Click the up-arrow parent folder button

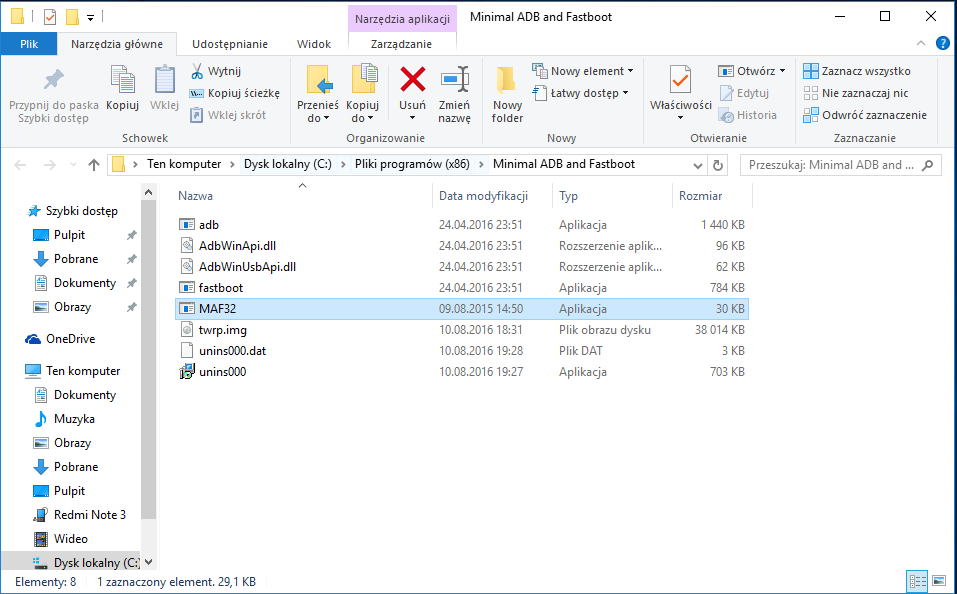(x=94, y=164)
